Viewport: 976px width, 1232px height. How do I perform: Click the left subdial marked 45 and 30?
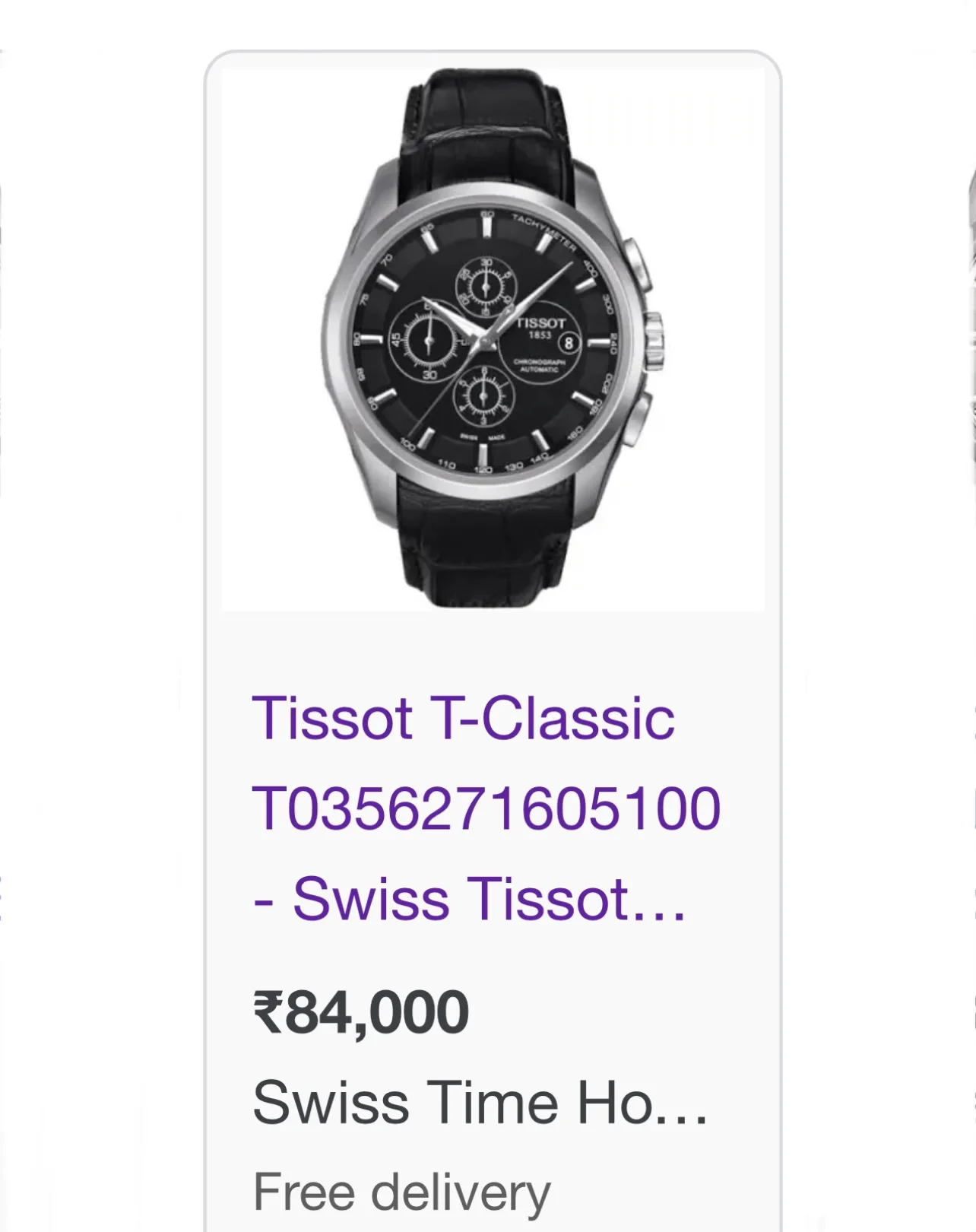click(x=428, y=341)
